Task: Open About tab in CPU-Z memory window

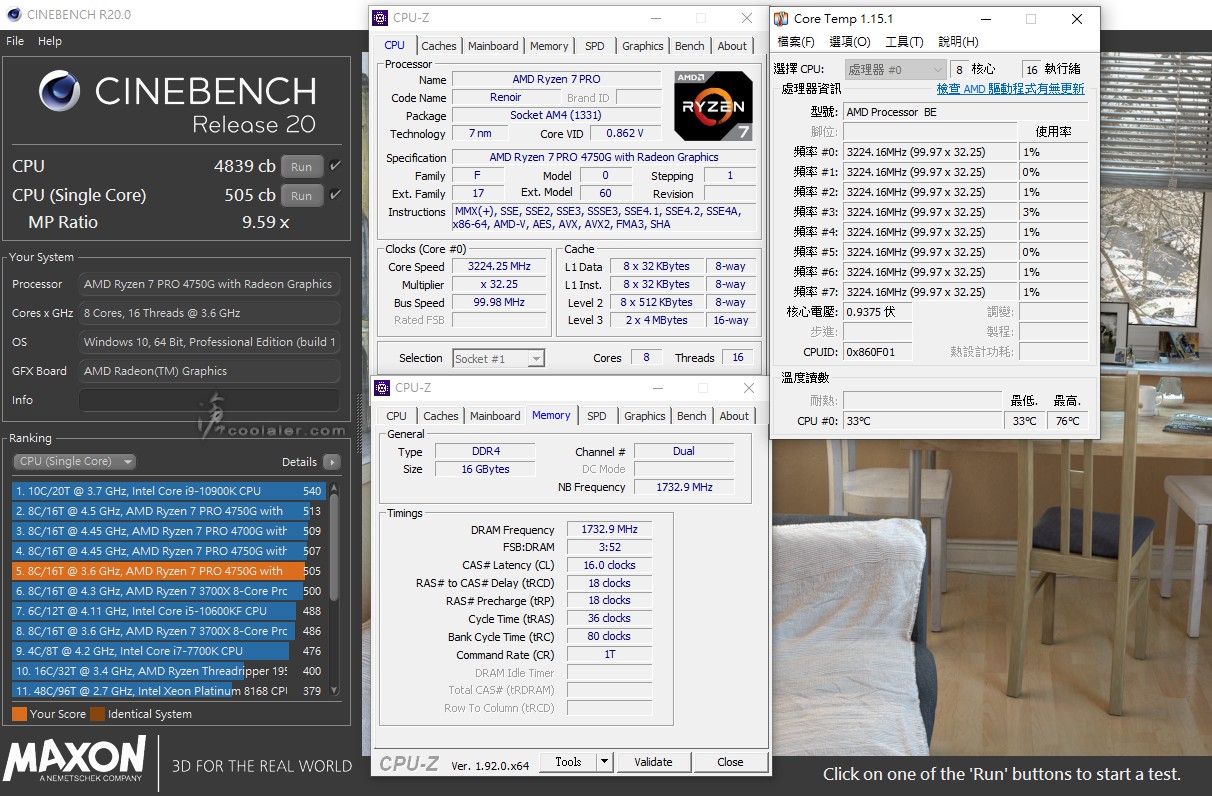Action: (x=734, y=416)
